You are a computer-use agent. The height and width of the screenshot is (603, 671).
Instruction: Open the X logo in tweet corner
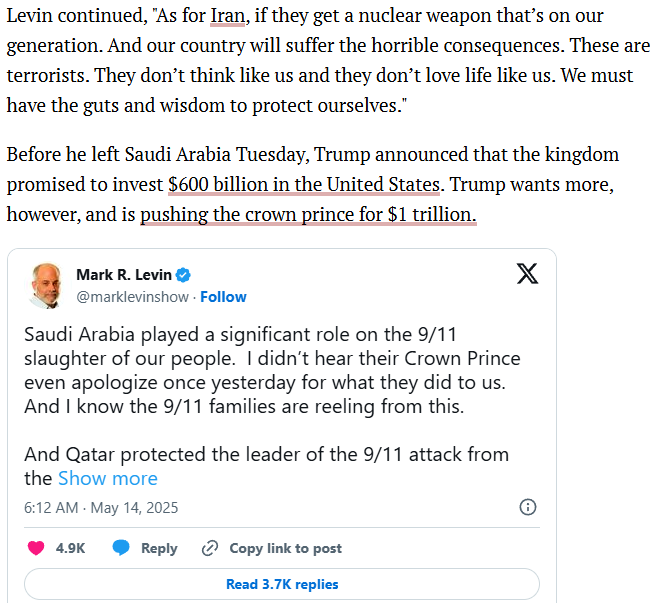click(x=527, y=273)
